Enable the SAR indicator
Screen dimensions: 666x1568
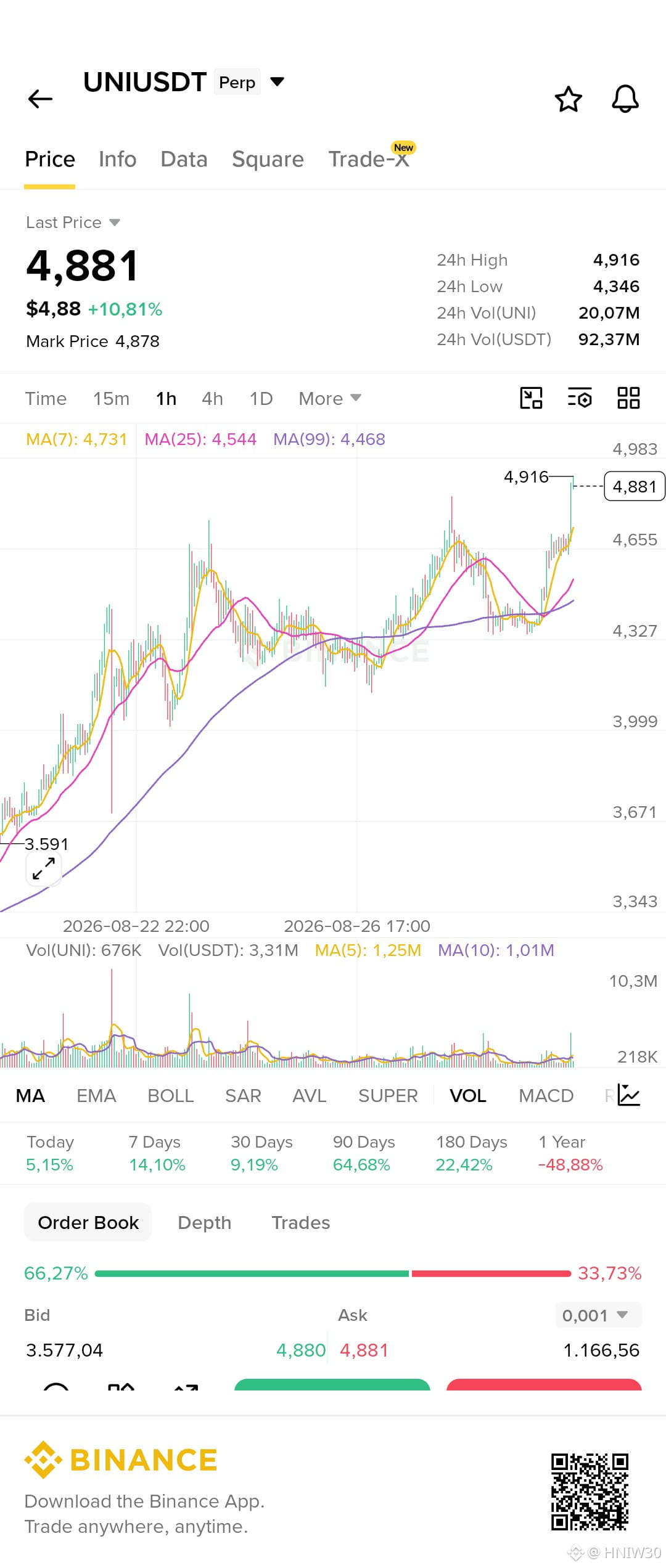coord(243,1095)
